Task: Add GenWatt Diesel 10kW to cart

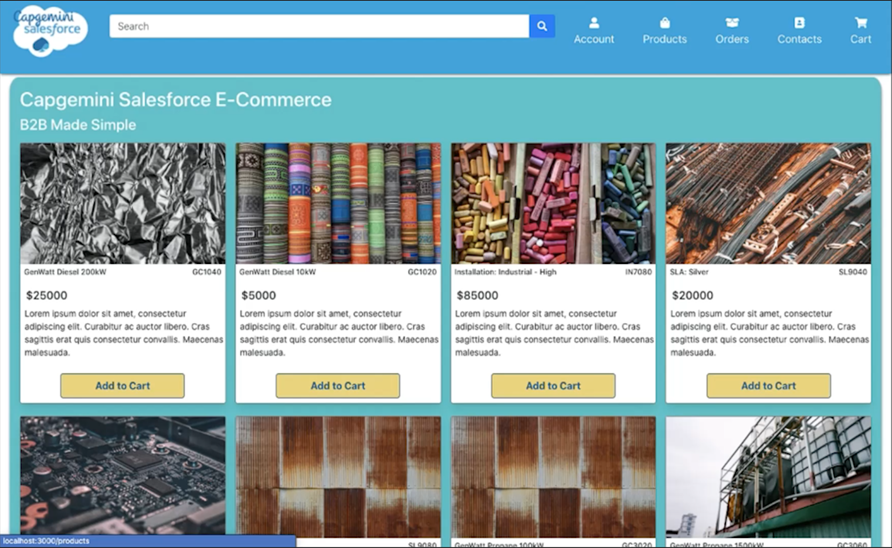Action: (338, 386)
